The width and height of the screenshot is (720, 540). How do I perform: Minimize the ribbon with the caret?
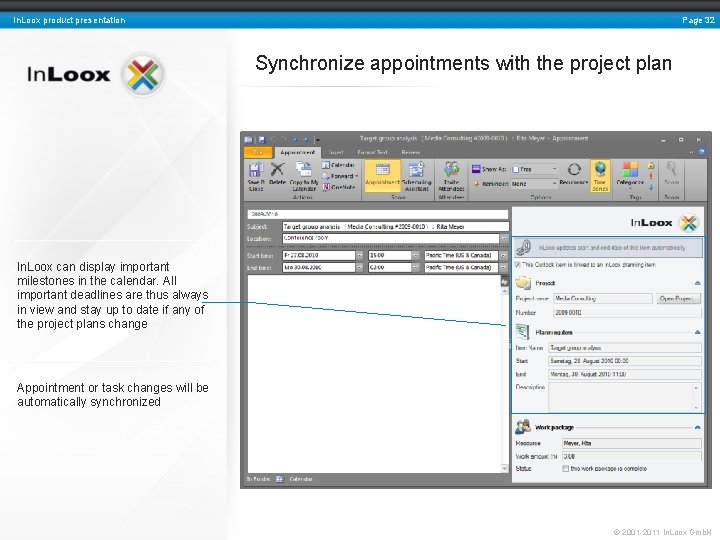691,152
